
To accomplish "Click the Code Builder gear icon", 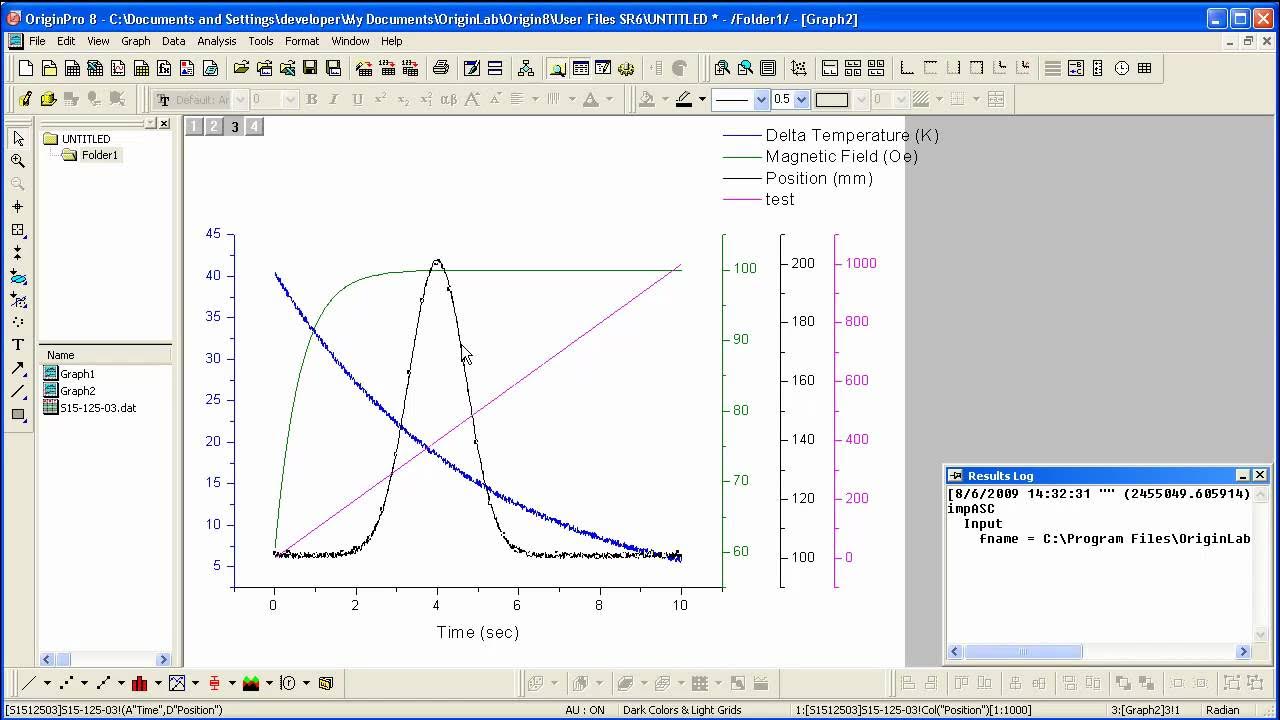I will tap(626, 68).
